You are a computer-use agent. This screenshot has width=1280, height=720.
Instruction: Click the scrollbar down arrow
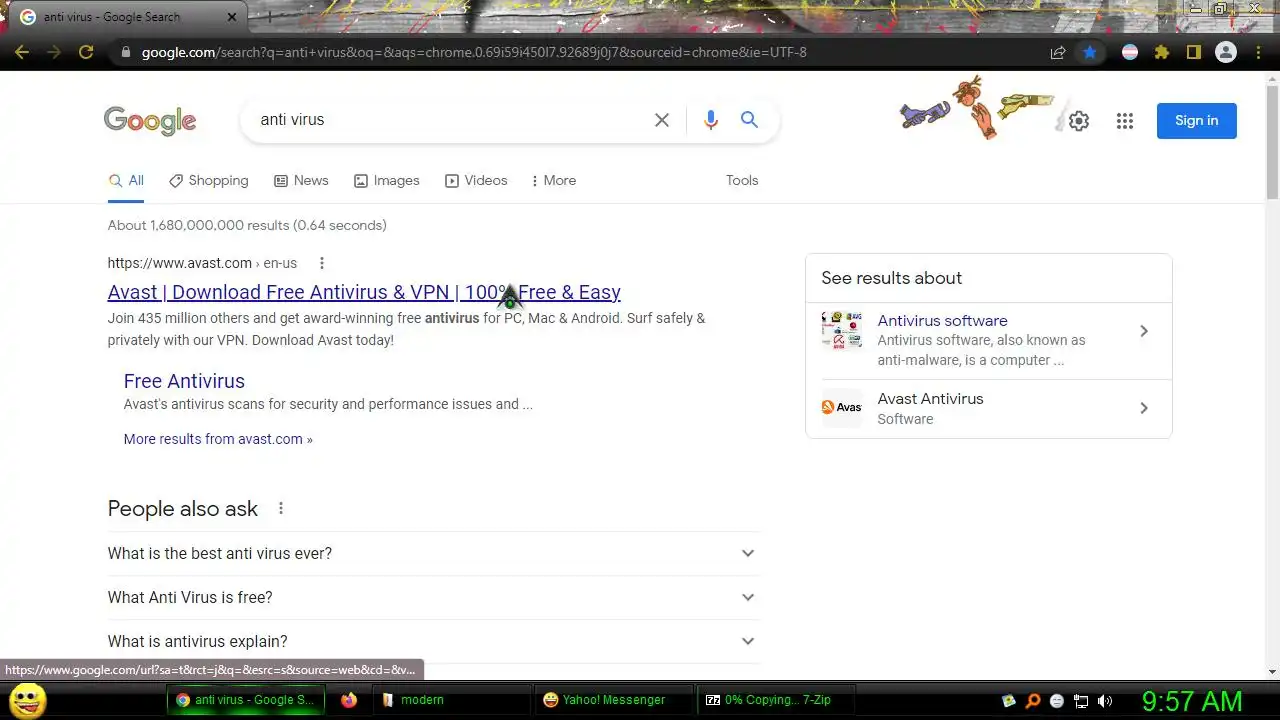pos(1272,672)
